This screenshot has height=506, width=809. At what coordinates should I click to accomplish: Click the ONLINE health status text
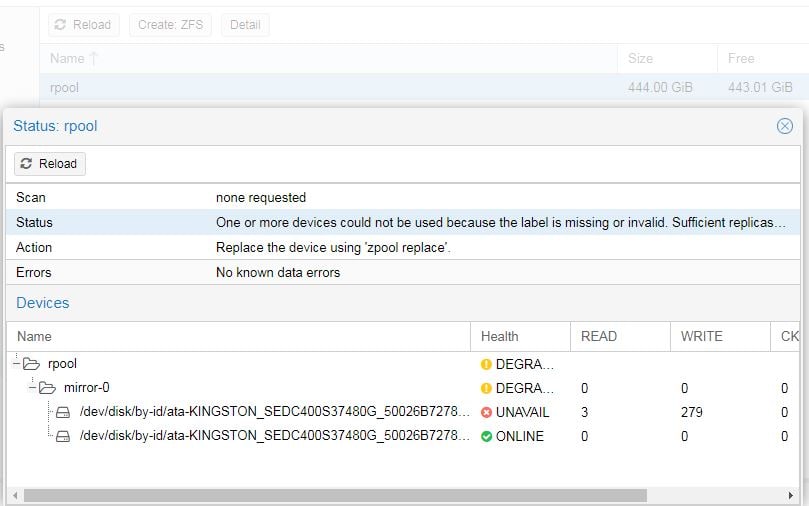(520, 436)
